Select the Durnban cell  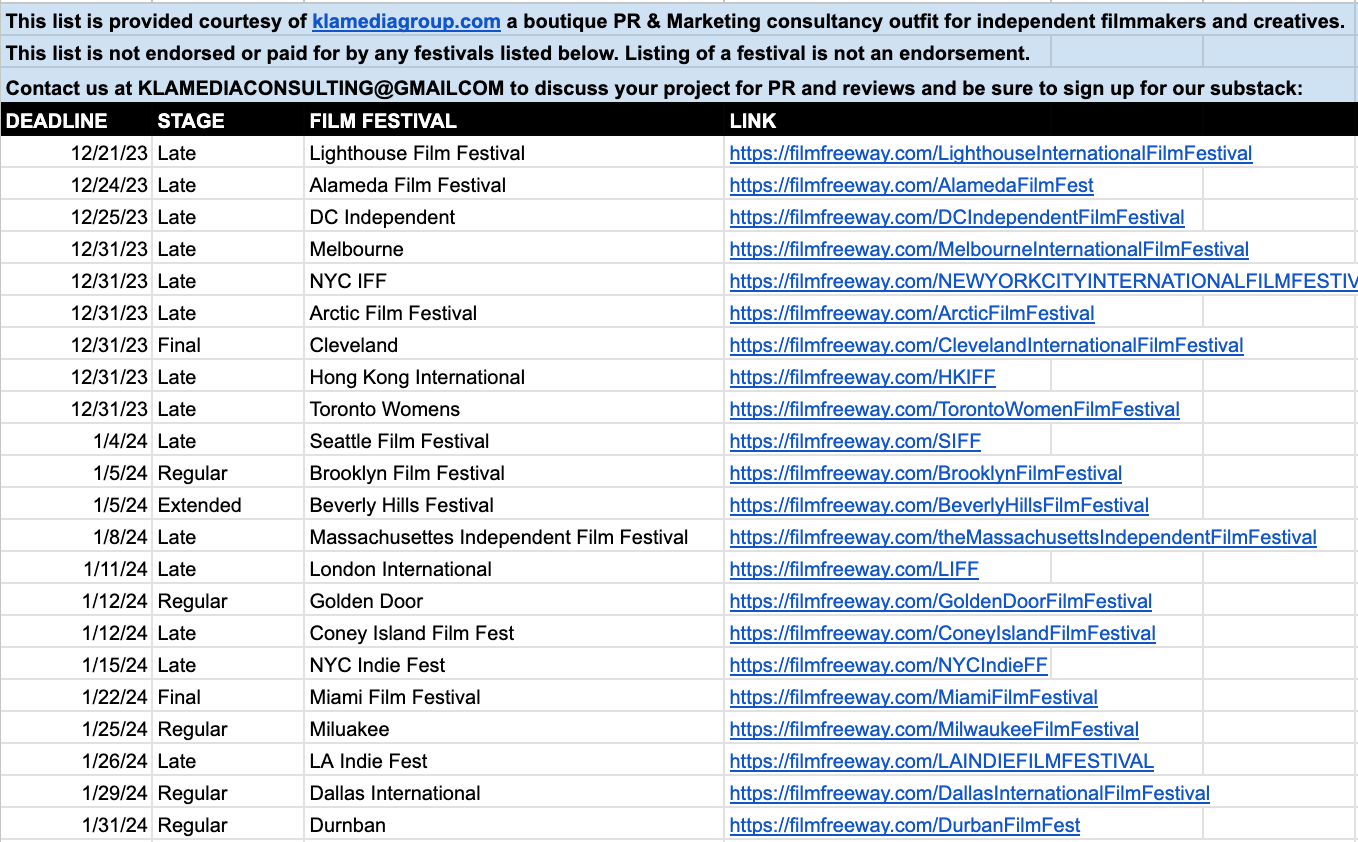[x=514, y=825]
